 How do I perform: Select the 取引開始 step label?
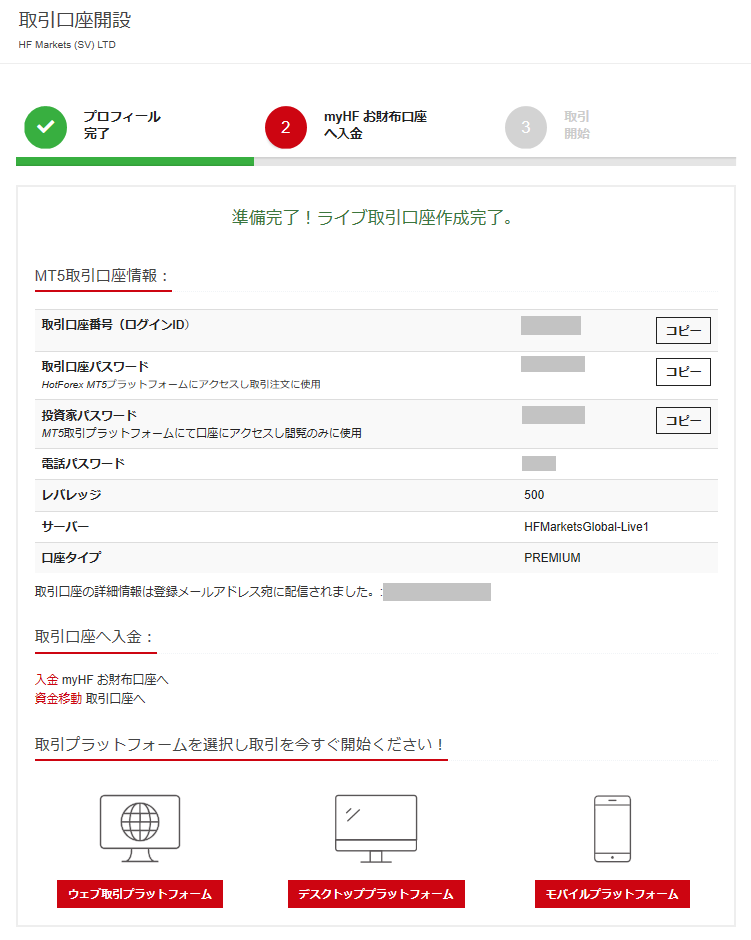[x=577, y=125]
